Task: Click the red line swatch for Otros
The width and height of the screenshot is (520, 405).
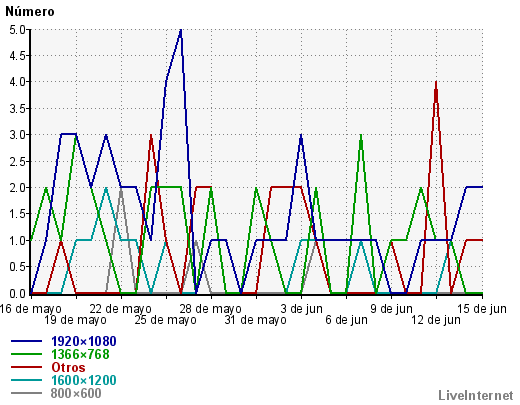Action: click(27, 367)
